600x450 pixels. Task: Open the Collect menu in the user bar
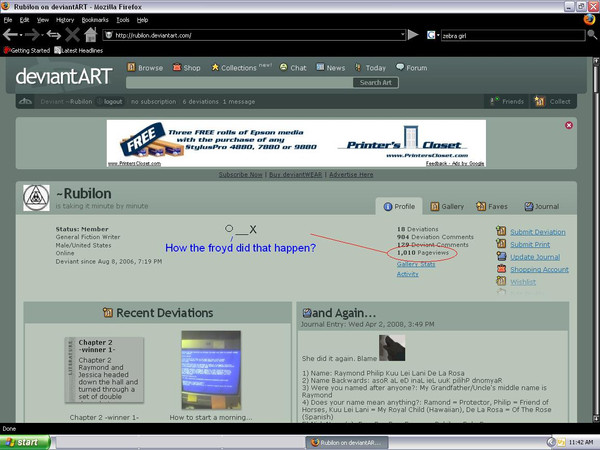[x=552, y=101]
